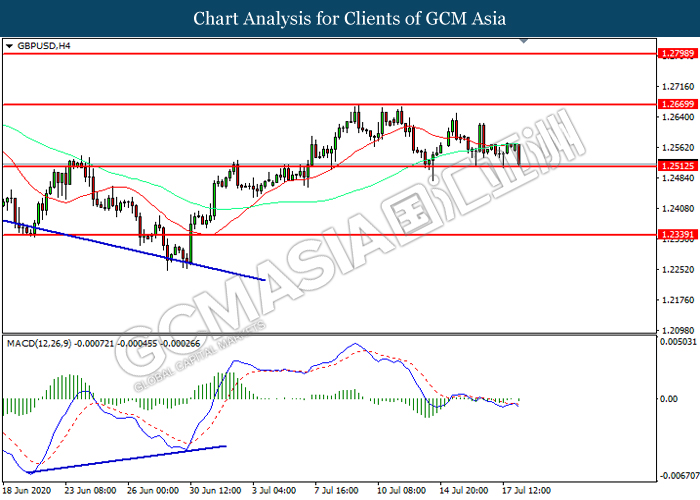Click the 3 Jul 04:00 time label
Screen dimensions: 700x500
click(274, 491)
